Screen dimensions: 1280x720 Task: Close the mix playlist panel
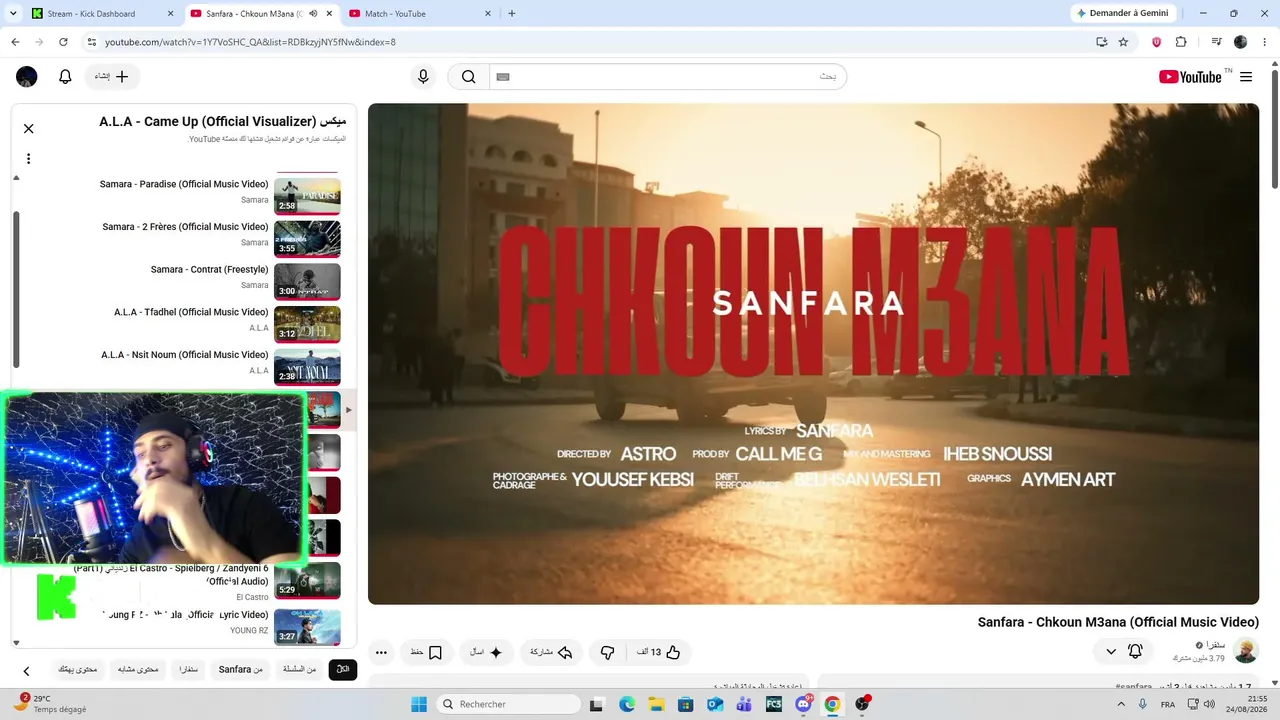pyautogui.click(x=29, y=128)
